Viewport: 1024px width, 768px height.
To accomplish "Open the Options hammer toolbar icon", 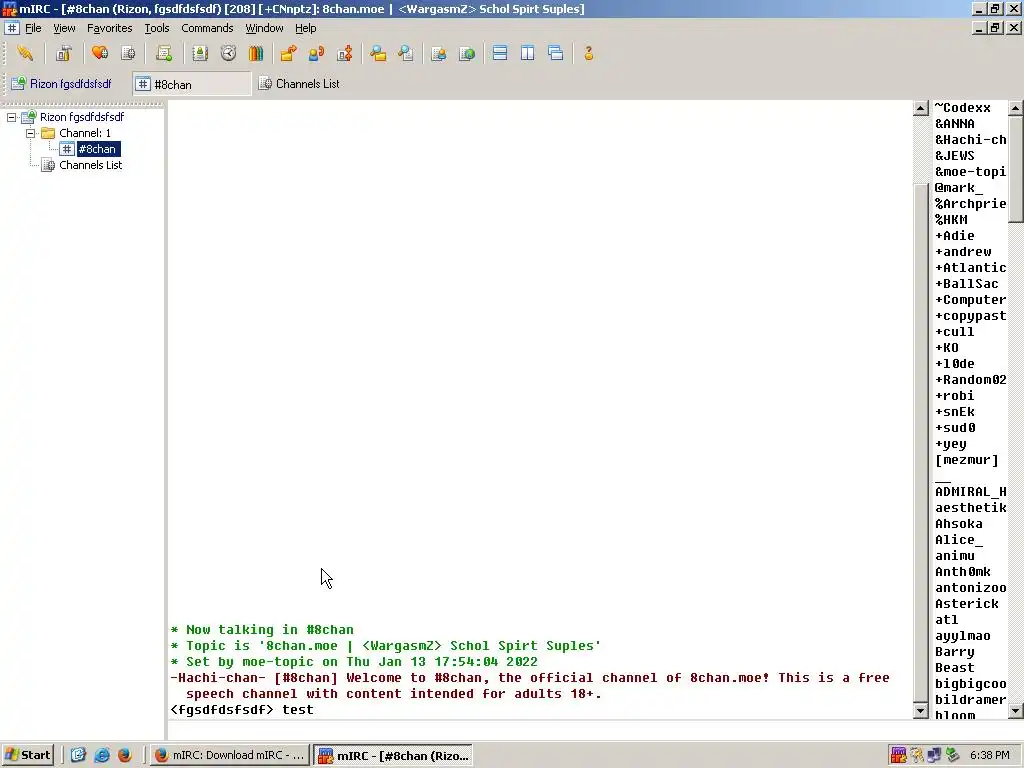I will point(63,54).
